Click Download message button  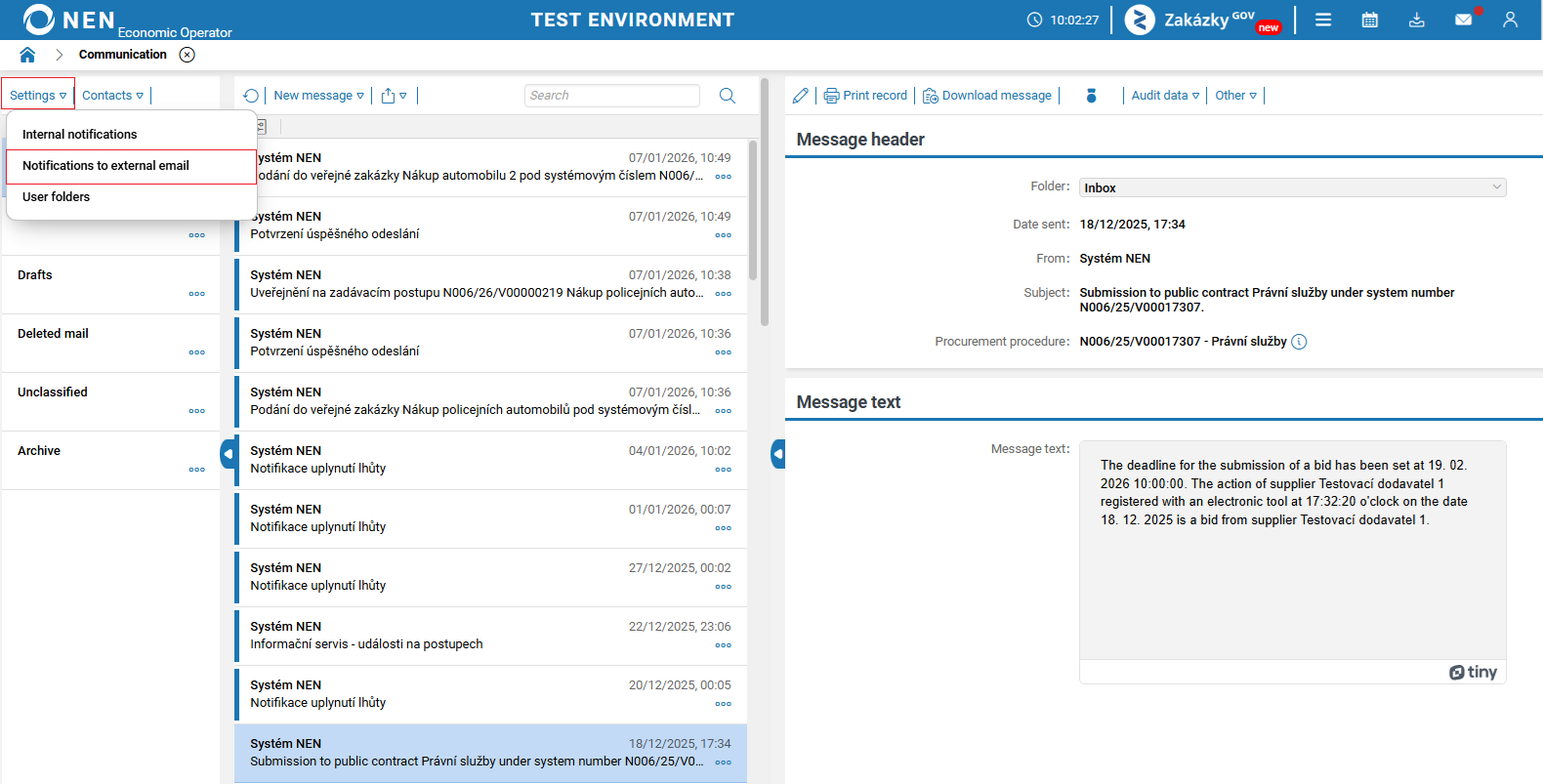coord(987,95)
